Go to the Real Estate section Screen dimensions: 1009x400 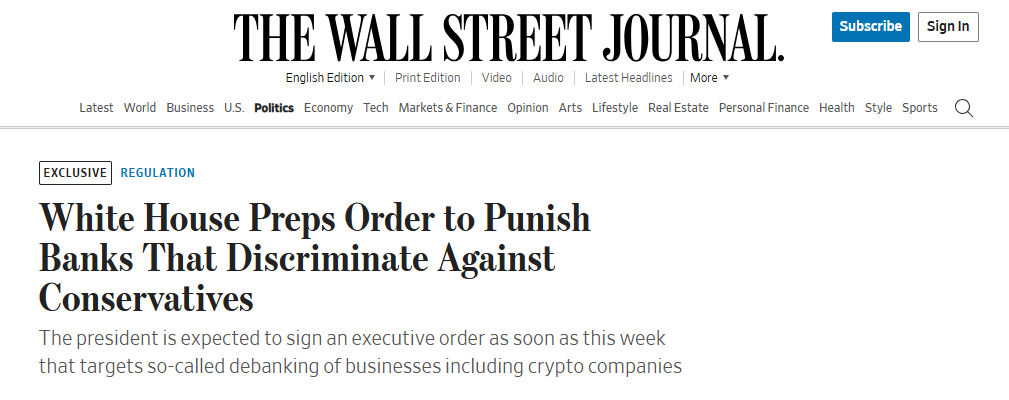pyautogui.click(x=678, y=108)
